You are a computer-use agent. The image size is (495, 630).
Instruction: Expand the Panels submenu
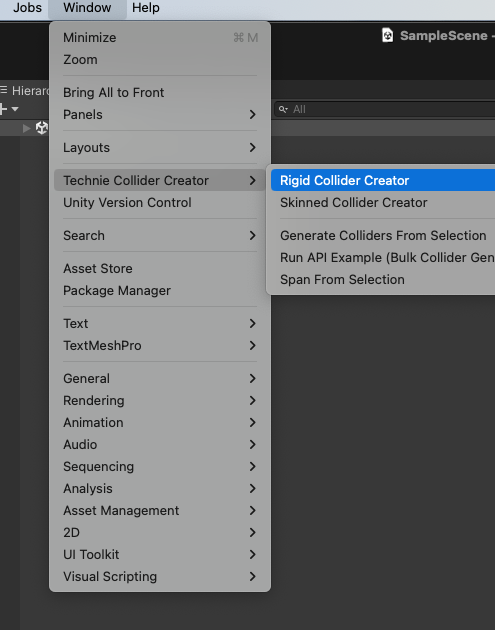click(160, 115)
